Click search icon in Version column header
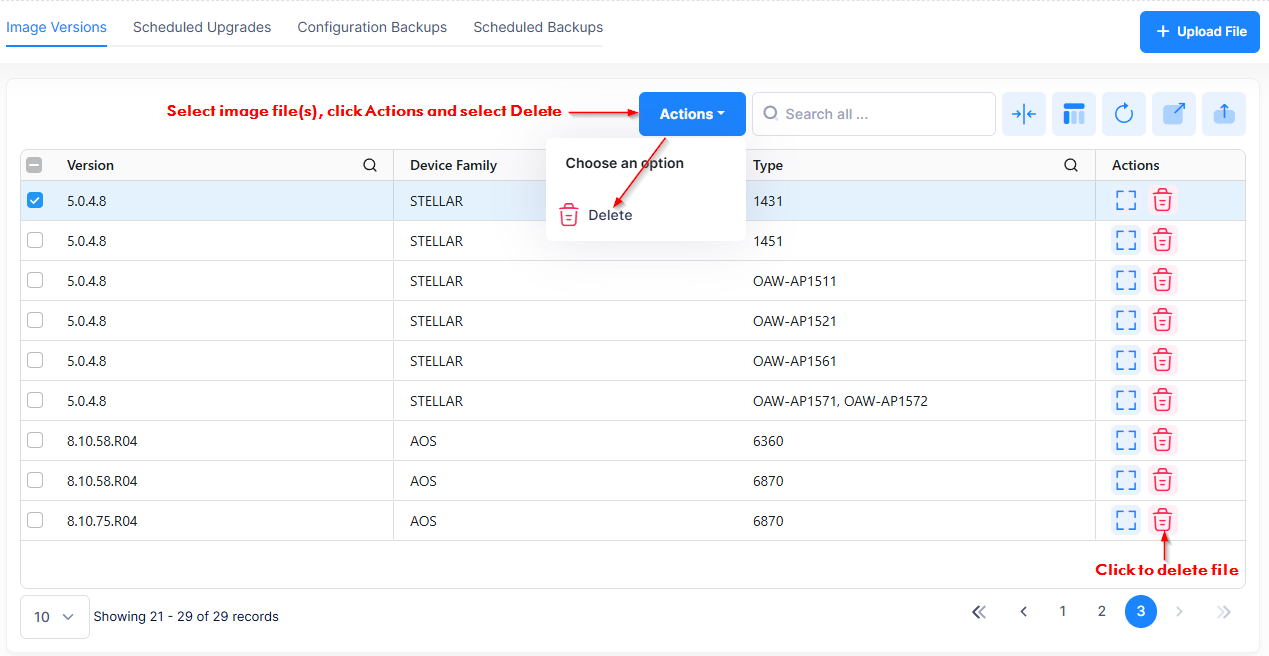The width and height of the screenshot is (1269, 656). point(370,165)
